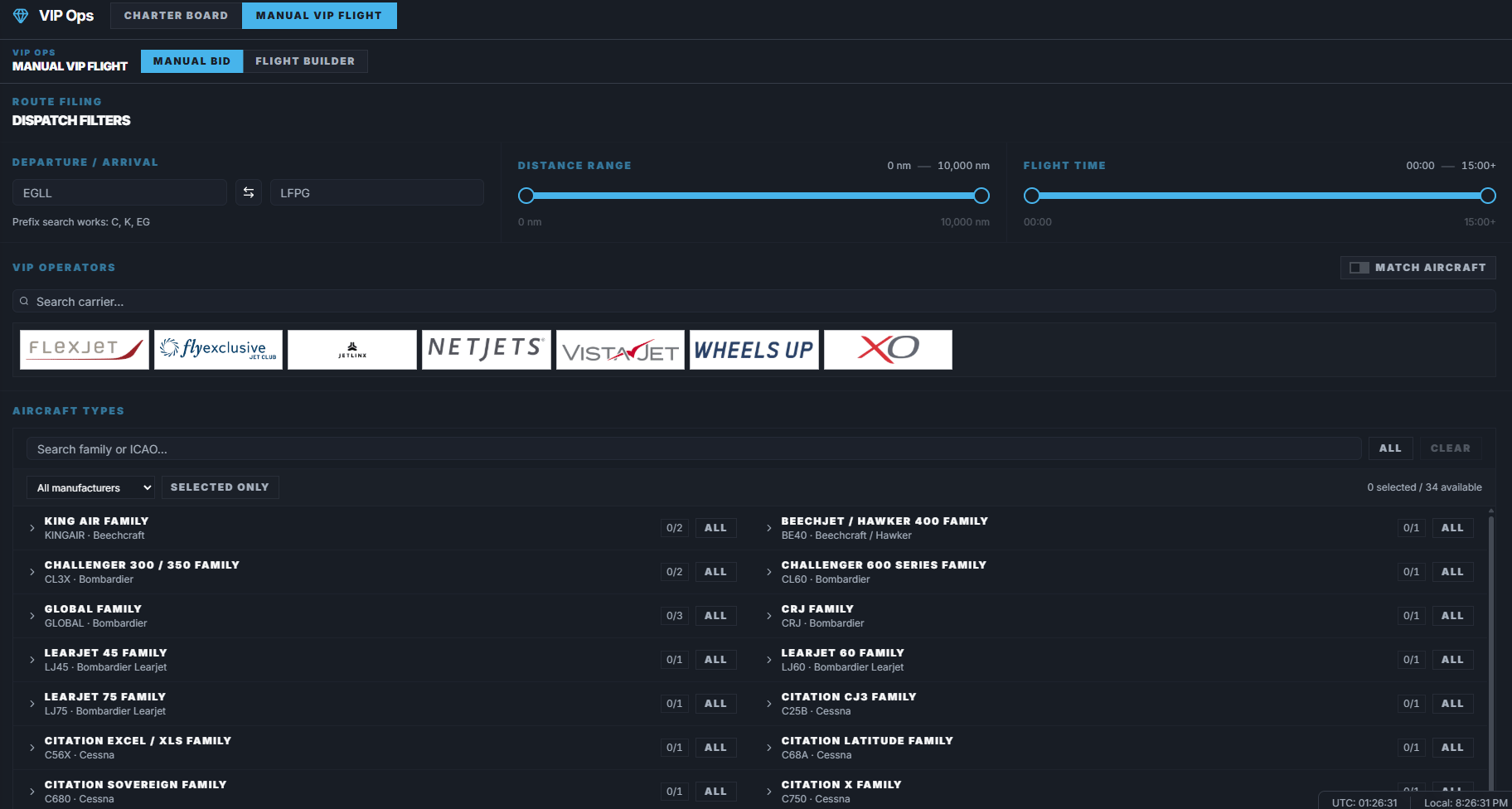Expand the King Air Family row
The width and height of the screenshot is (1512, 809).
click(32, 528)
